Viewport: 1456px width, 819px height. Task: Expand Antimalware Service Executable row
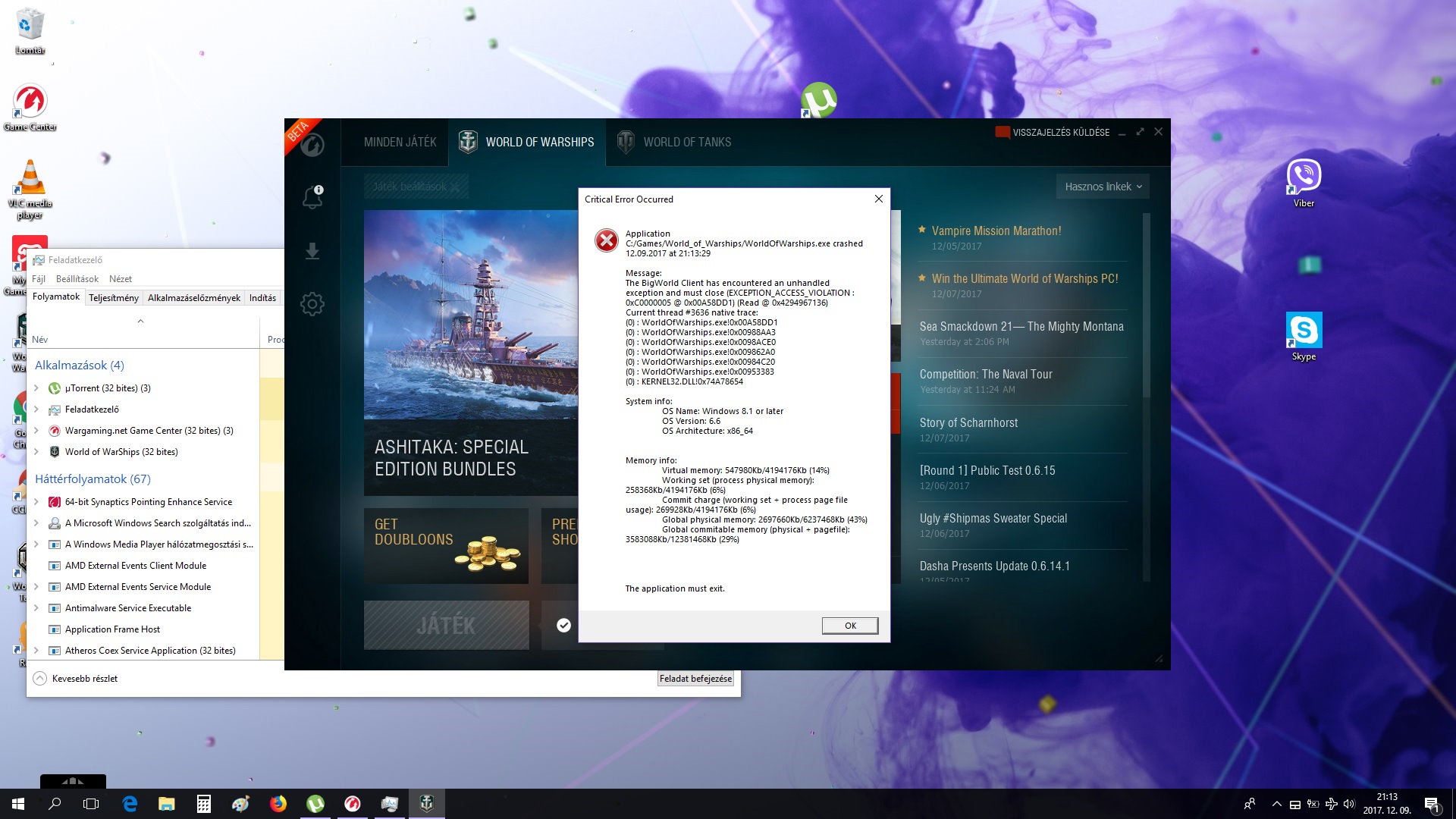coord(36,607)
